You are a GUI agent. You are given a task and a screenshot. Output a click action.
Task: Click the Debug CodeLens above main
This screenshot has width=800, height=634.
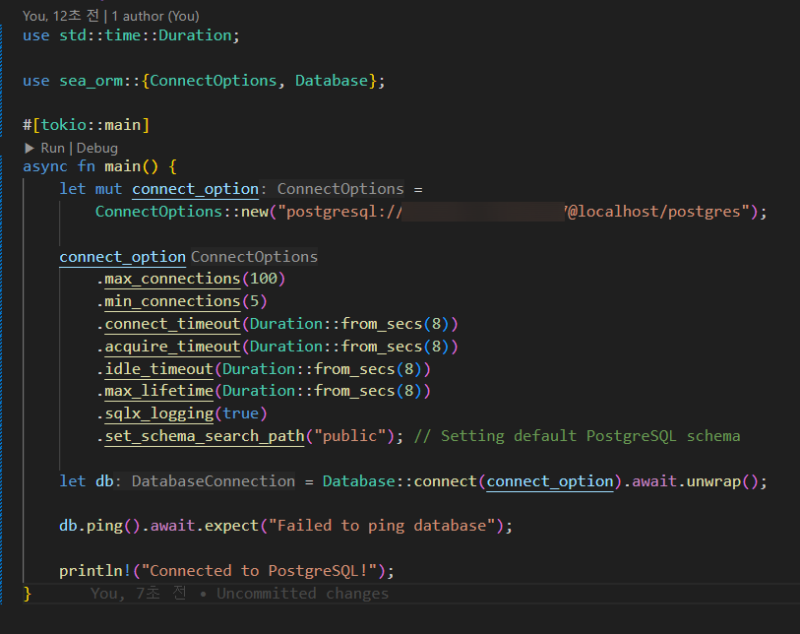(97, 147)
